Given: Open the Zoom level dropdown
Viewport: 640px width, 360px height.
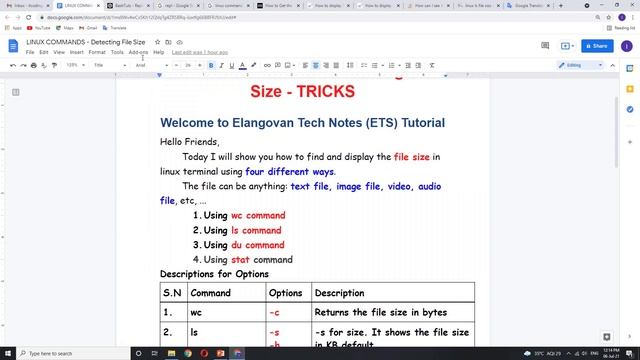Looking at the screenshot, I should tap(76, 65).
